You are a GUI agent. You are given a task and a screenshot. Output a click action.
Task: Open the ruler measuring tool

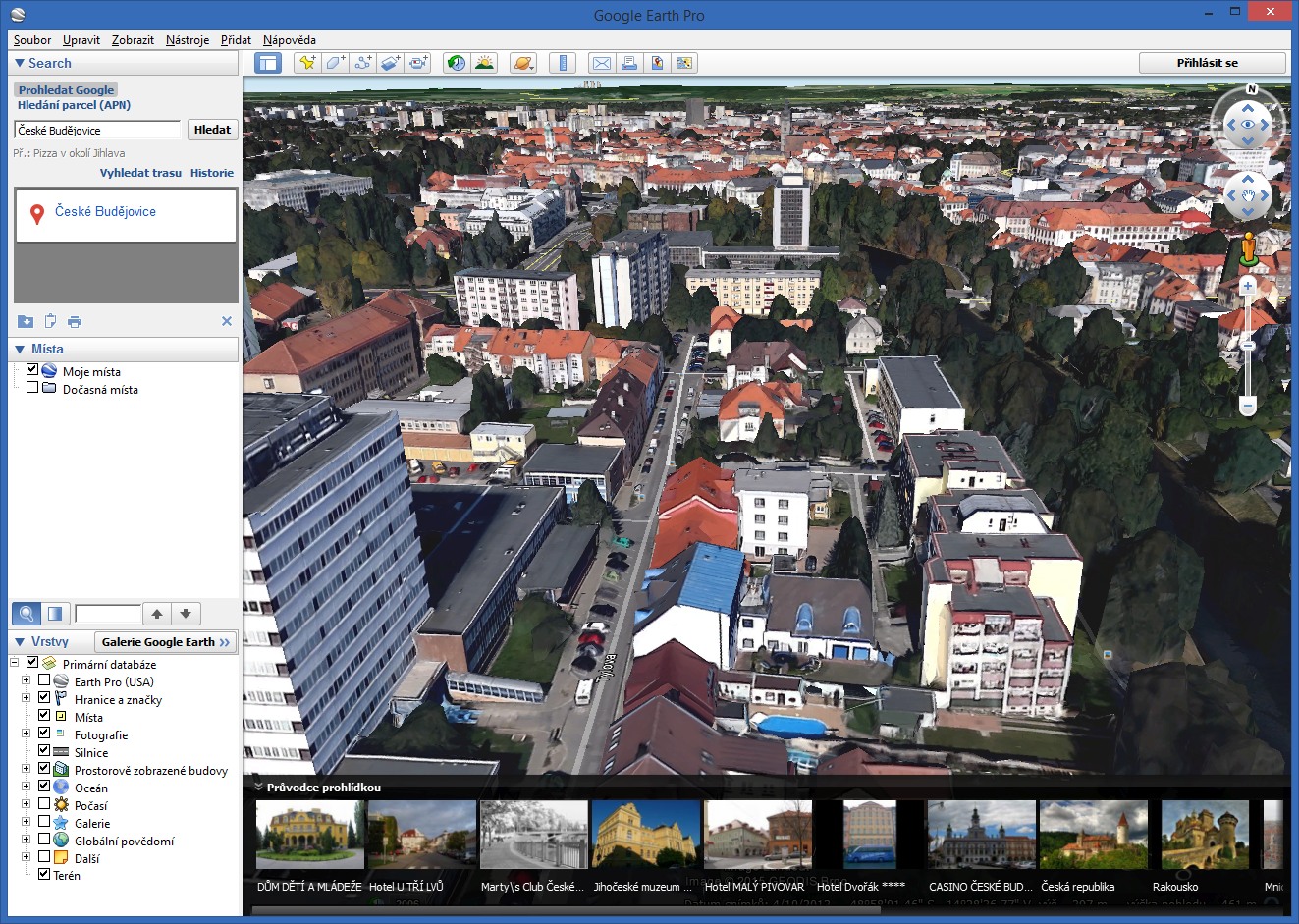pos(563,63)
